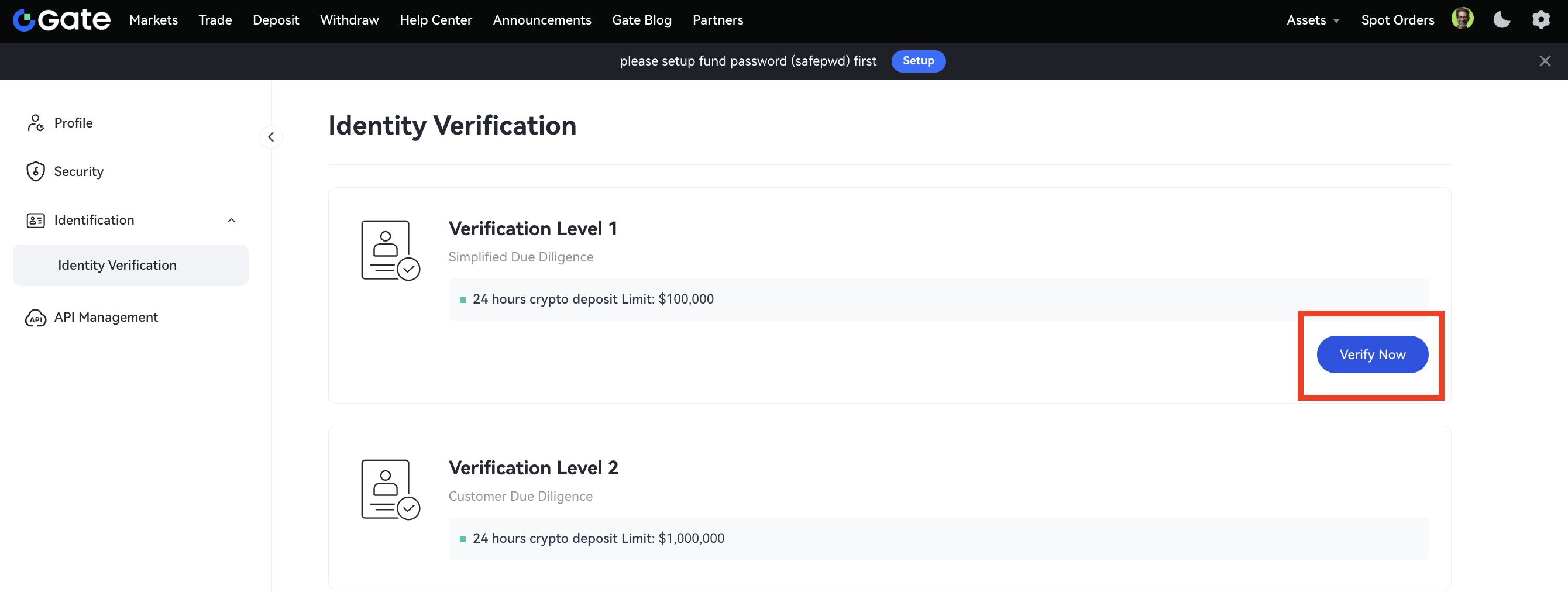The height and width of the screenshot is (592, 1568).
Task: Open the Trade page
Action: tap(215, 20)
